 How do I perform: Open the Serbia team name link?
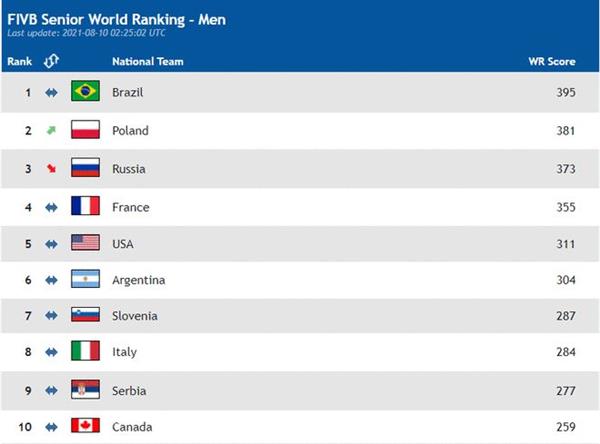pyautogui.click(x=129, y=391)
